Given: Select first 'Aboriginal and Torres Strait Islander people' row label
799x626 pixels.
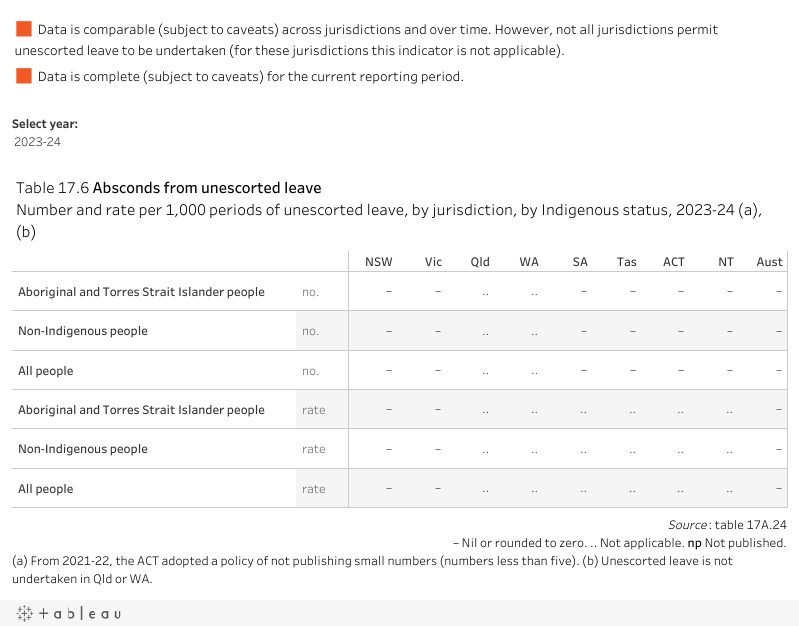Looking at the screenshot, I should pyautogui.click(x=141, y=292).
